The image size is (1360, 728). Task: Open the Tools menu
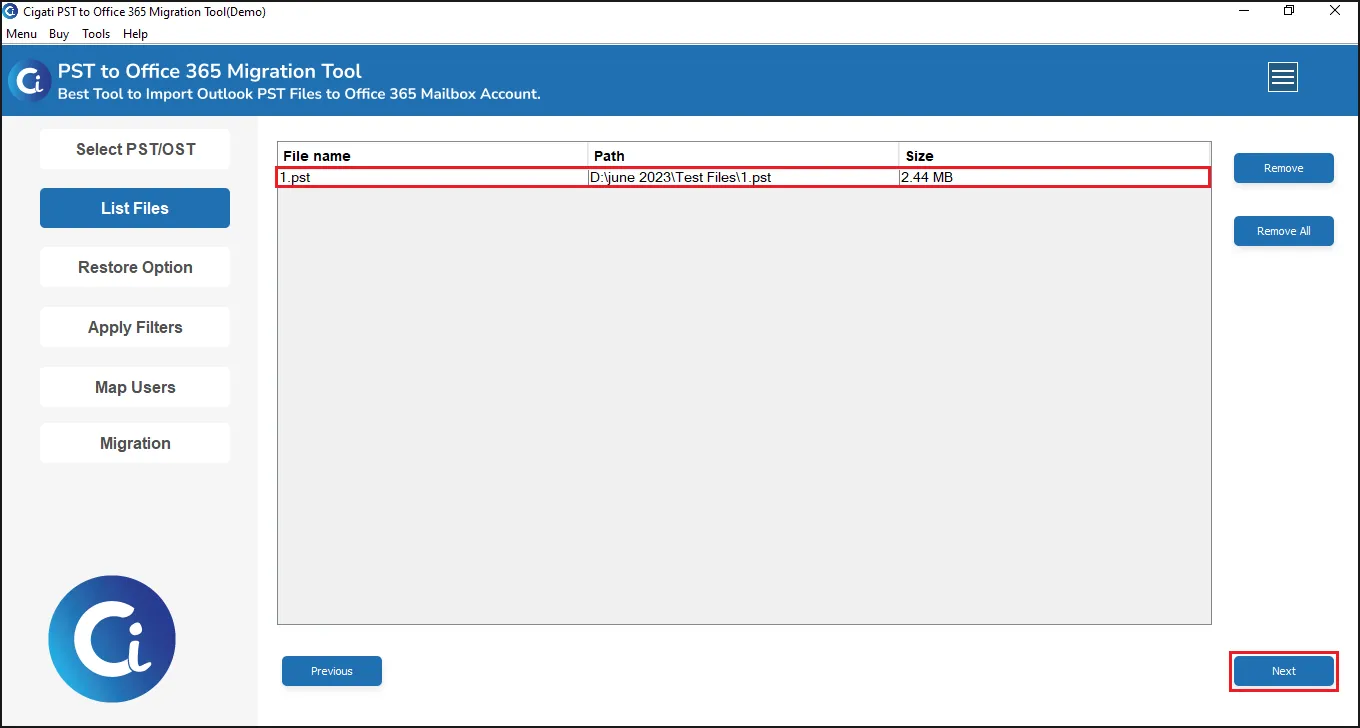click(96, 34)
